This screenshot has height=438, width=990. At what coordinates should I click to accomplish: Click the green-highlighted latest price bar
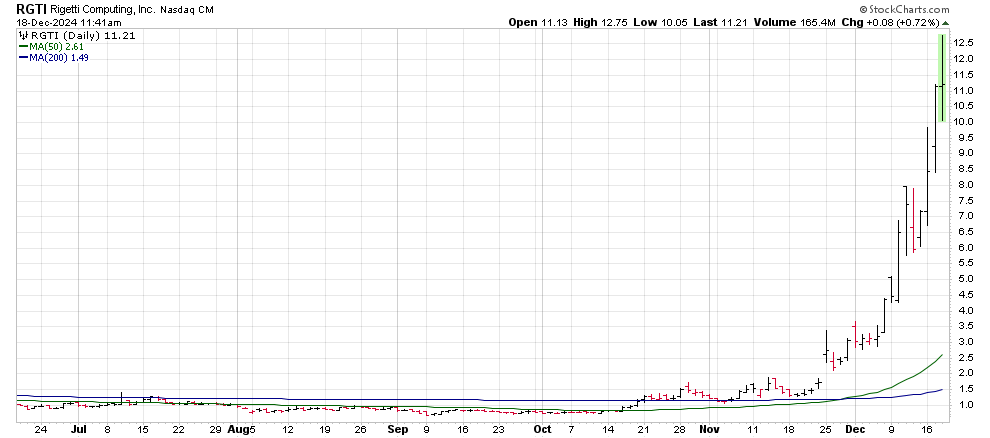(942, 78)
